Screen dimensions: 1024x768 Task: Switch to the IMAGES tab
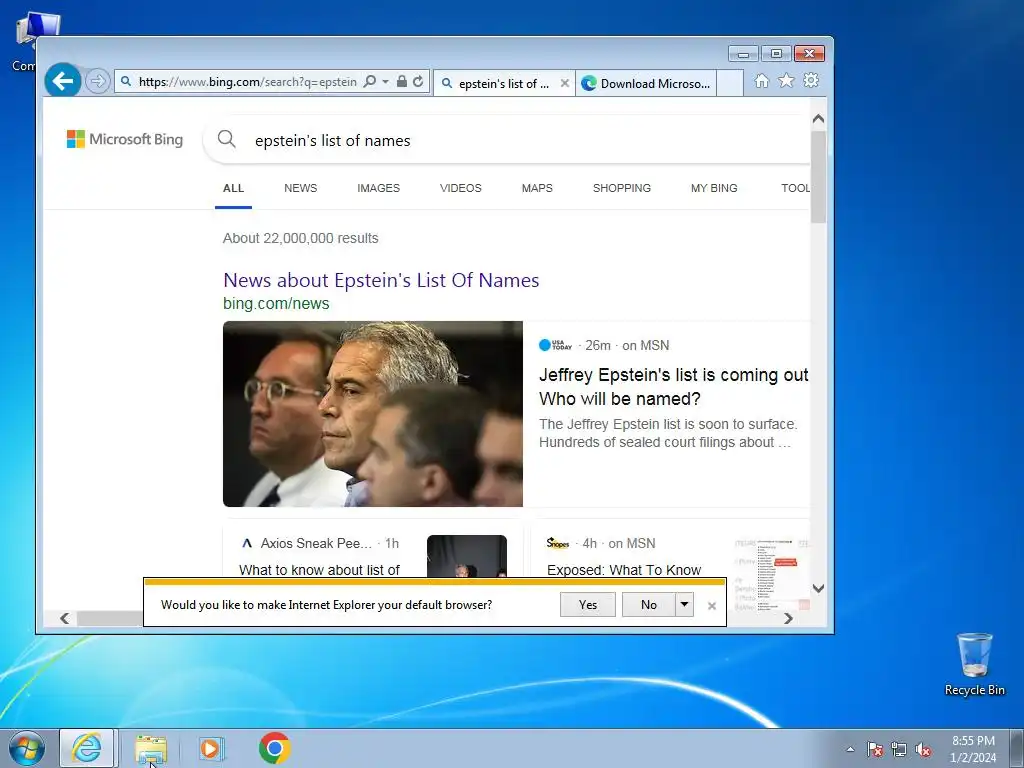[x=378, y=188]
